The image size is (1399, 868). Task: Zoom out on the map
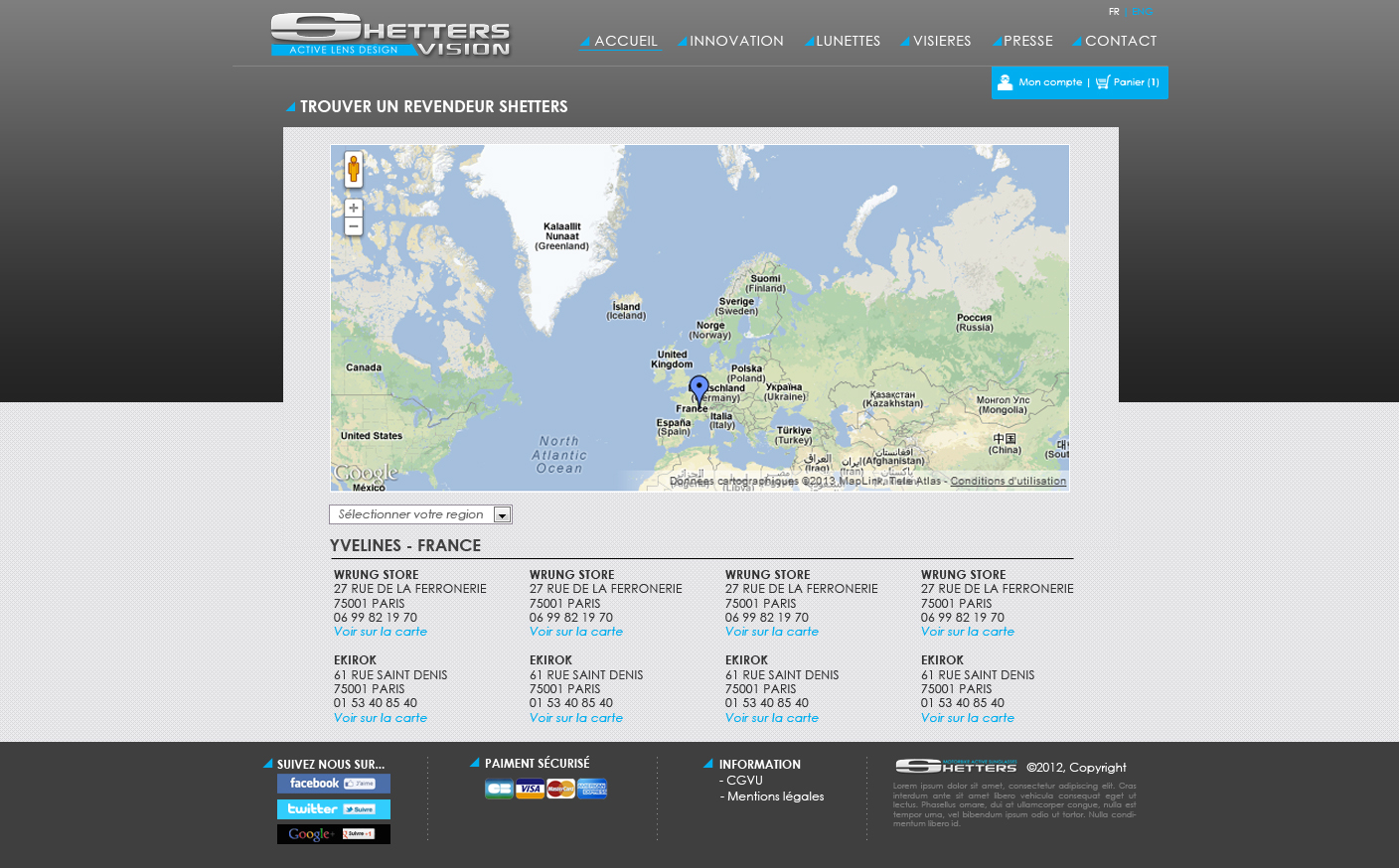tap(353, 226)
